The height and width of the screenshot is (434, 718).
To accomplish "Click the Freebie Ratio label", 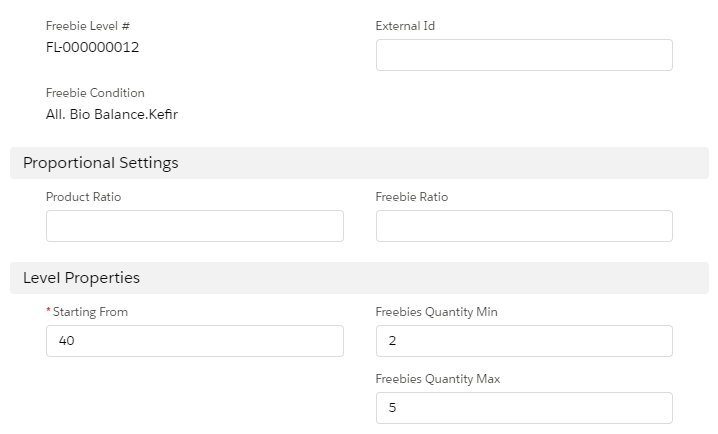I will [x=412, y=197].
